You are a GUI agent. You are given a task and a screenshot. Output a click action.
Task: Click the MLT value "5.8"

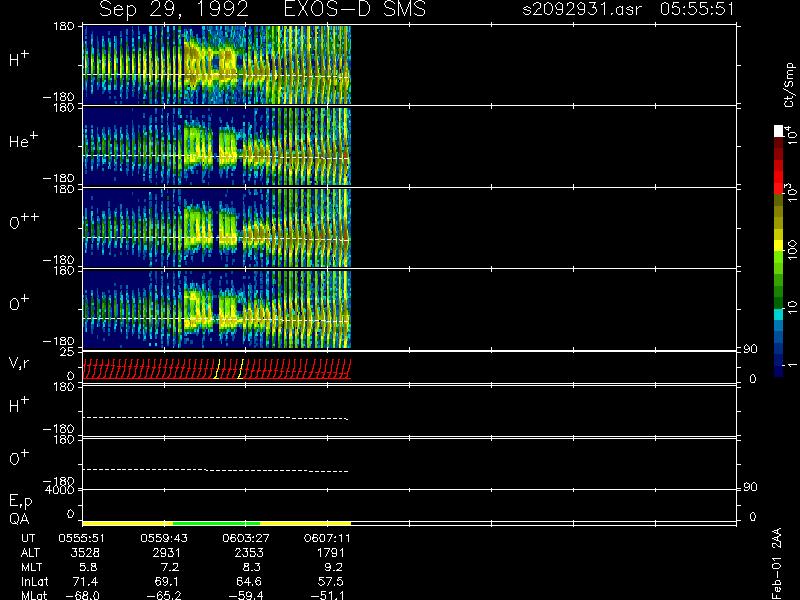(x=88, y=567)
